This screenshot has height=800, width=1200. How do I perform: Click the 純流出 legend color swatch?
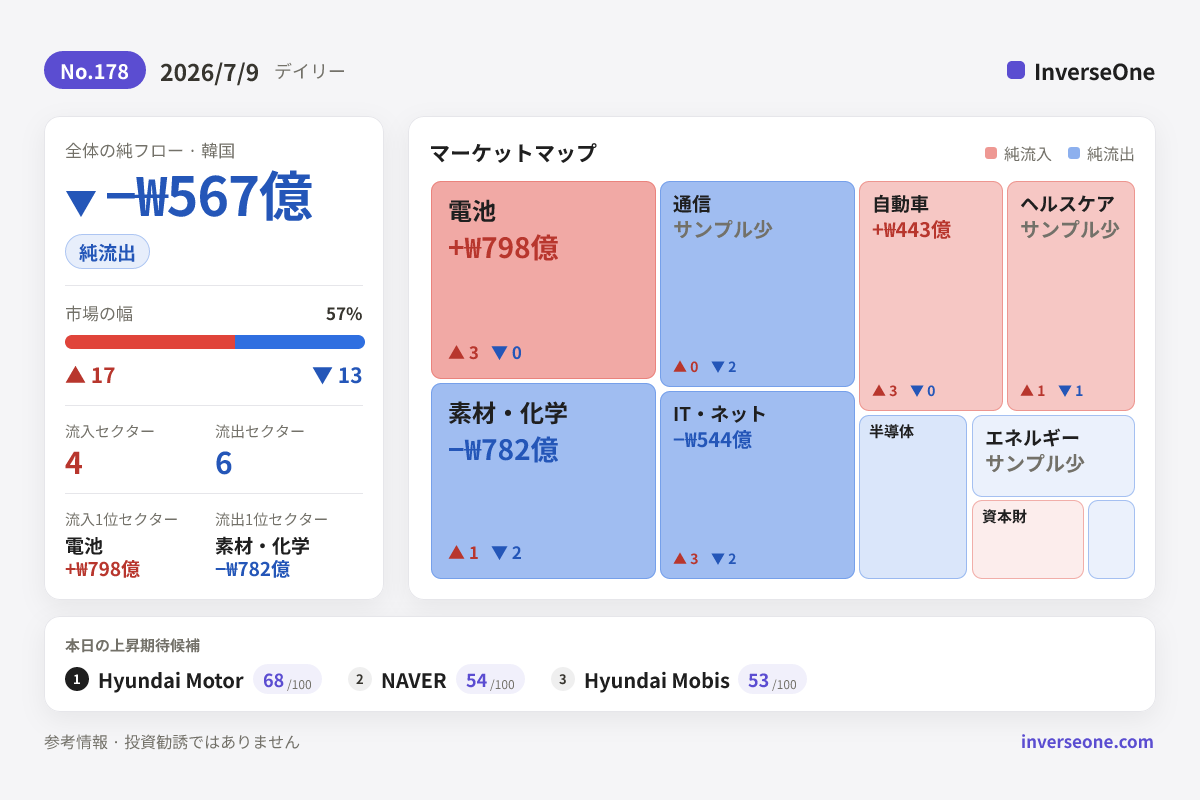pos(1074,153)
